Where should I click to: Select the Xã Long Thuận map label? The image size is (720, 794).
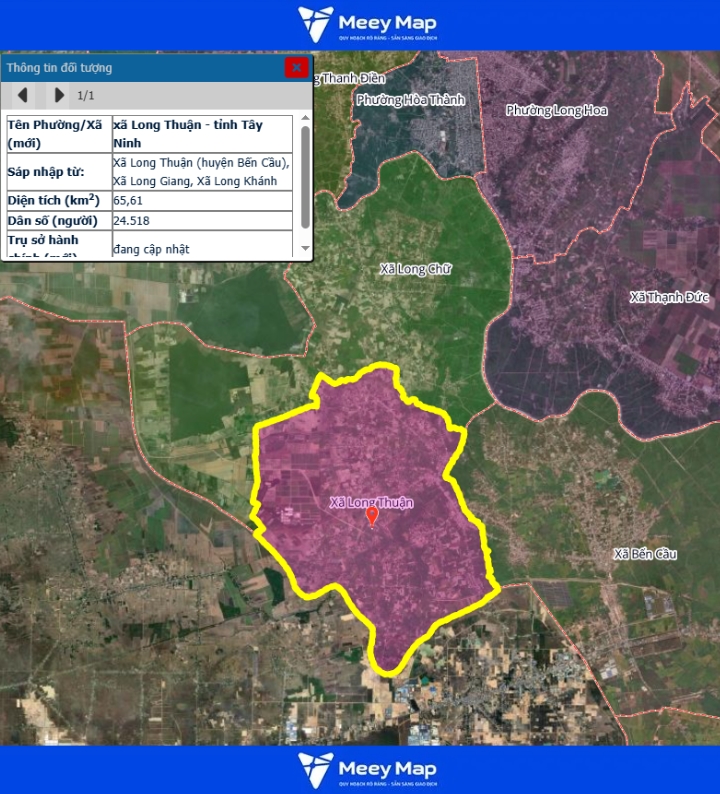(x=371, y=503)
